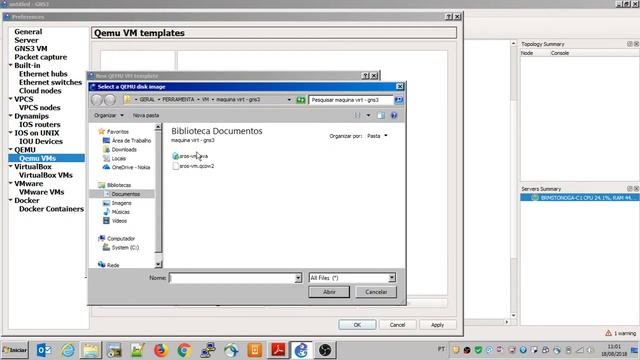Open Adobe Acrobat Reader taskbar icon
This screenshot has height=360, width=640.
(x=278, y=350)
